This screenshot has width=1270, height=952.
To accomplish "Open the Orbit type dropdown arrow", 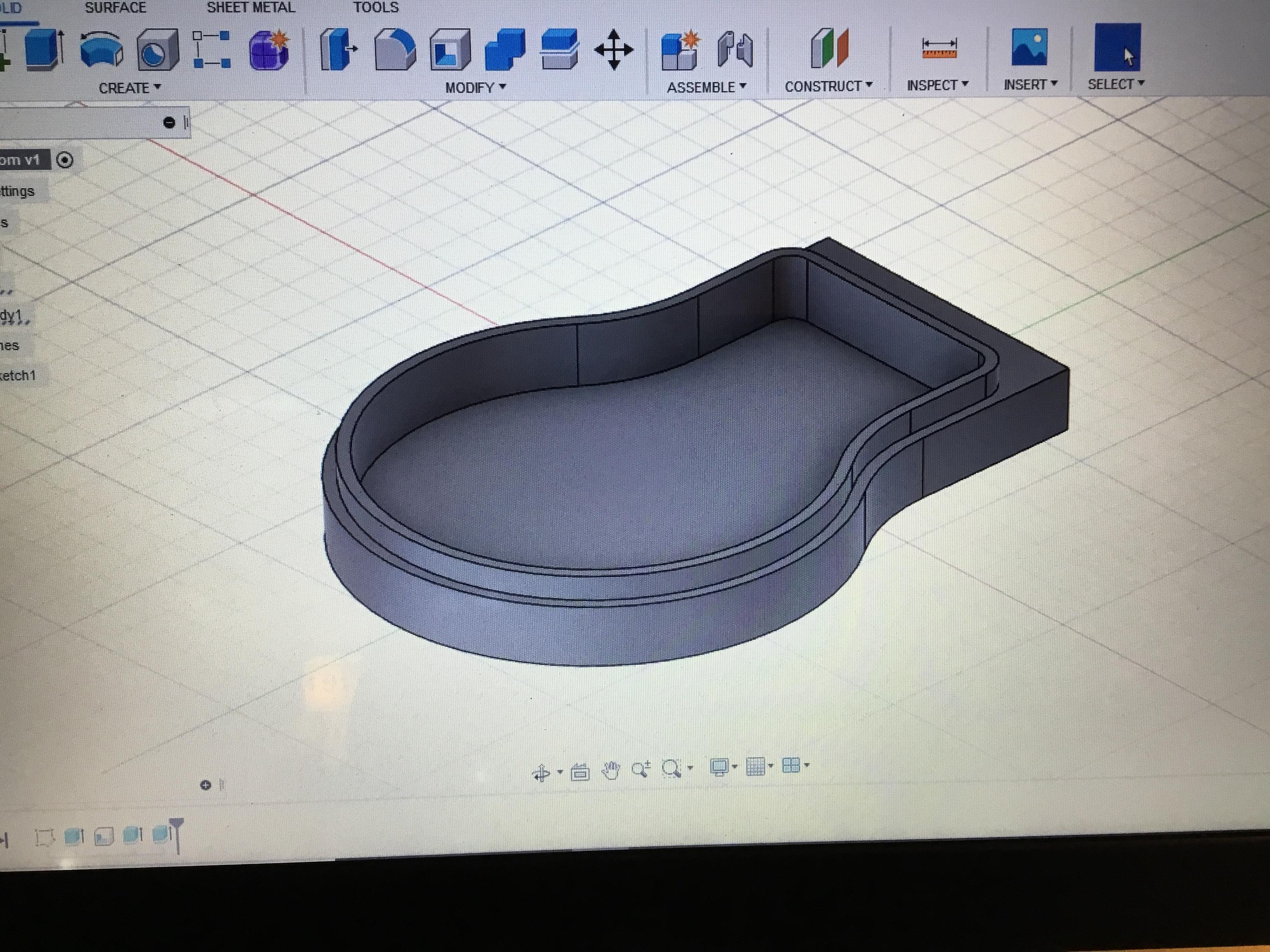I will [560, 772].
